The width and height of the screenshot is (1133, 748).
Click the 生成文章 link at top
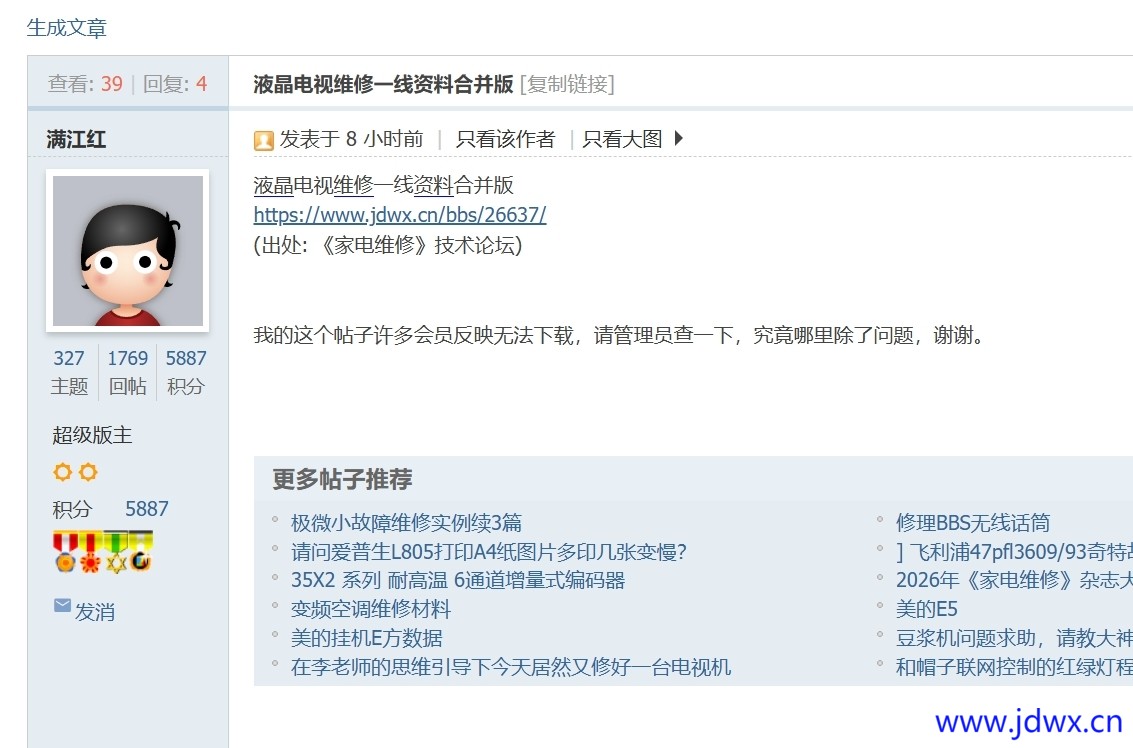(x=67, y=28)
